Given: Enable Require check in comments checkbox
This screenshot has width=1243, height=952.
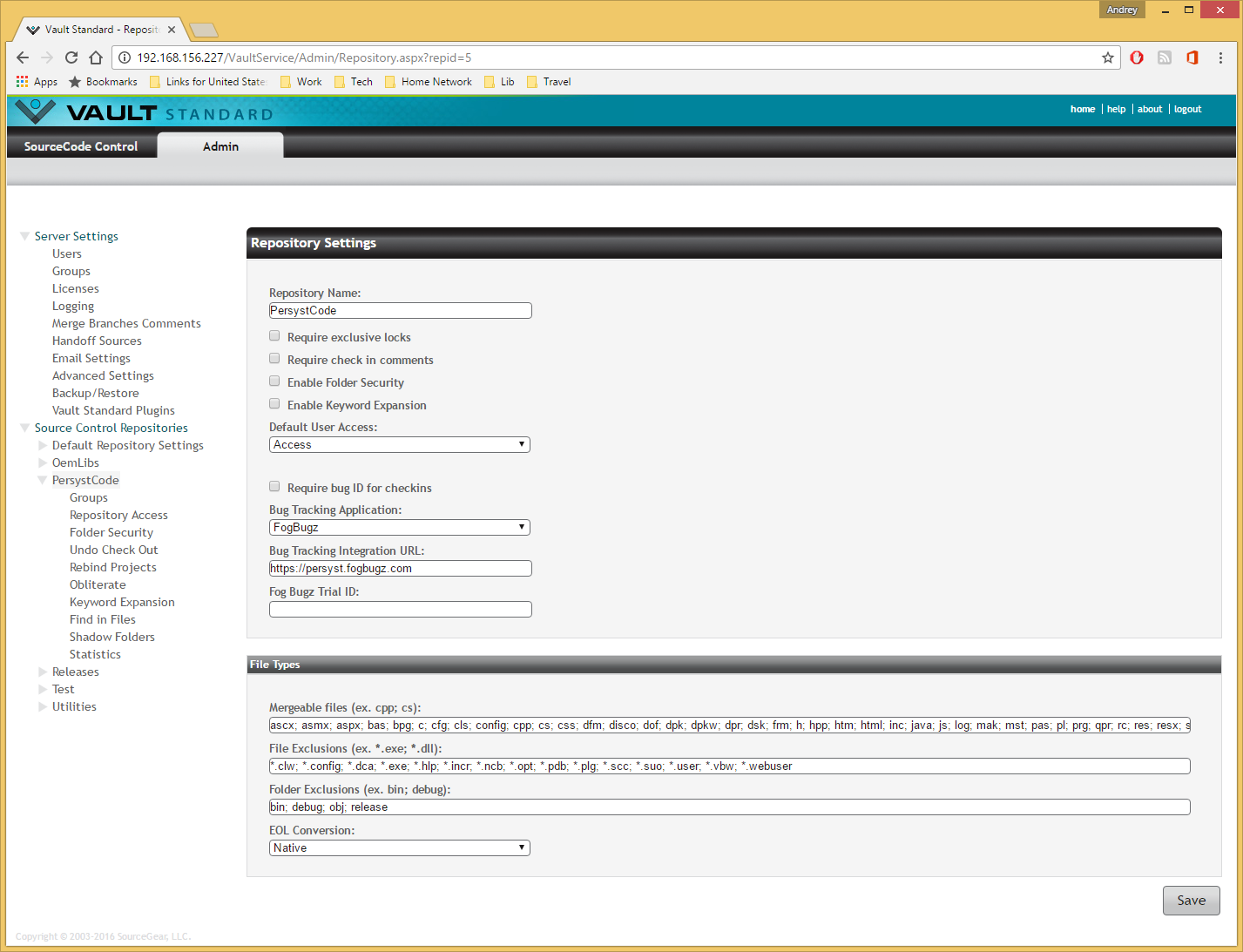Looking at the screenshot, I should tap(274, 359).
